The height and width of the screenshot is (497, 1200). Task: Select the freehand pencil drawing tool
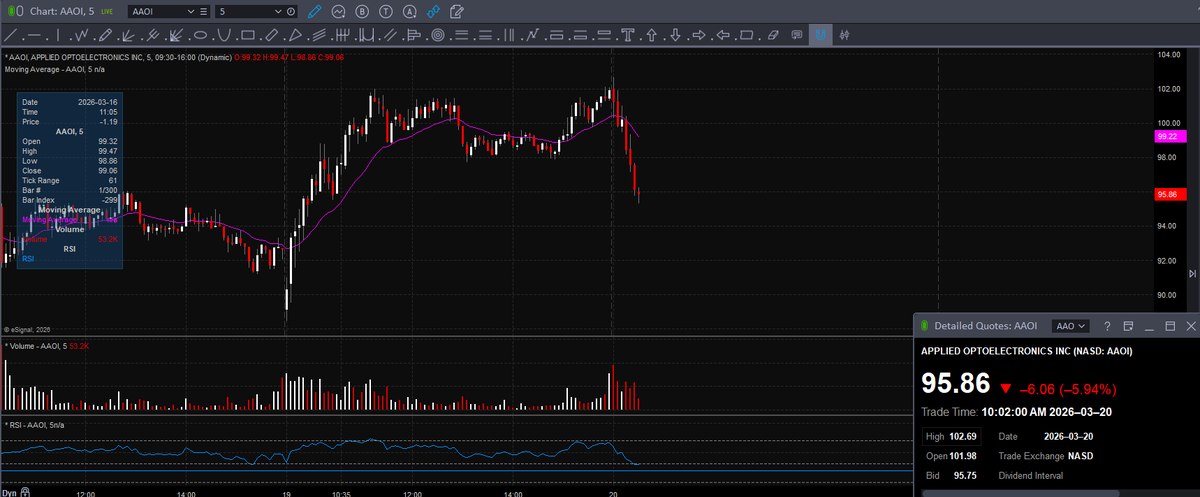pyautogui.click(x=105, y=35)
